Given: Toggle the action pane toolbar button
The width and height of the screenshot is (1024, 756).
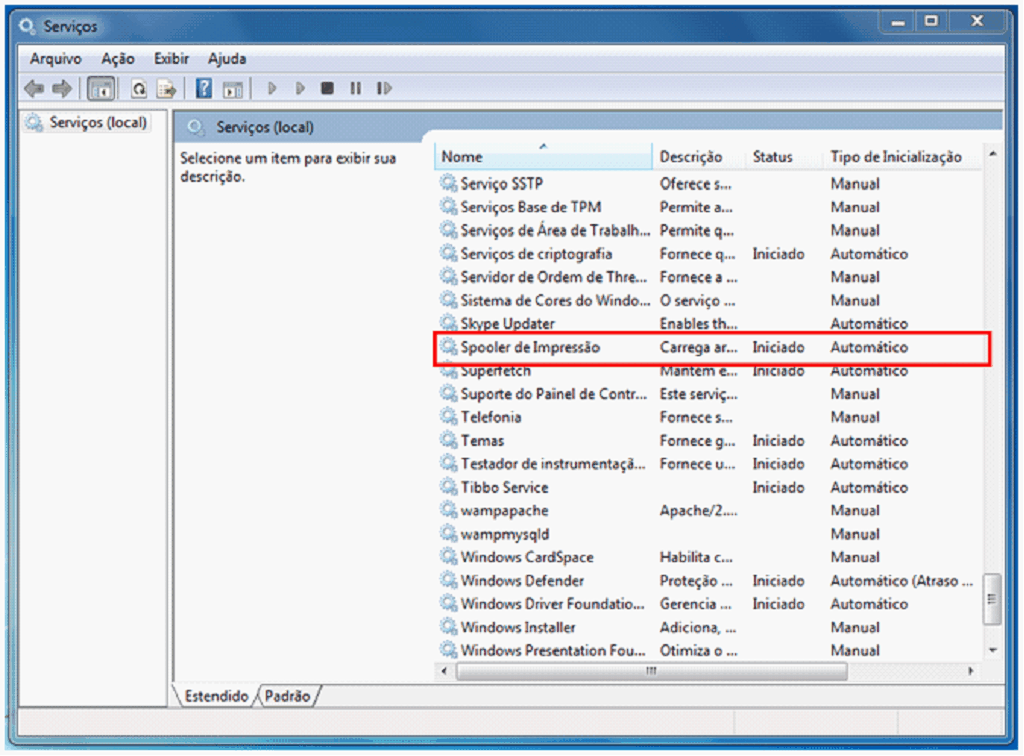Looking at the screenshot, I should [x=233, y=89].
